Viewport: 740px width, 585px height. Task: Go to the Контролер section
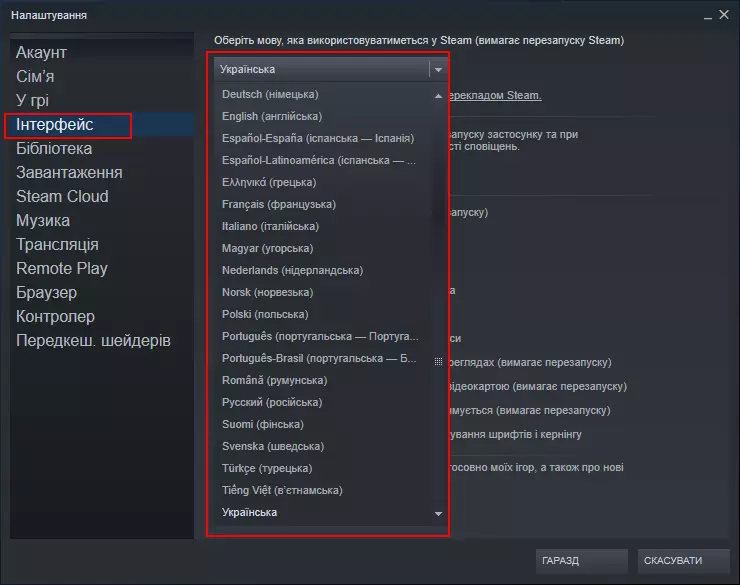click(56, 317)
